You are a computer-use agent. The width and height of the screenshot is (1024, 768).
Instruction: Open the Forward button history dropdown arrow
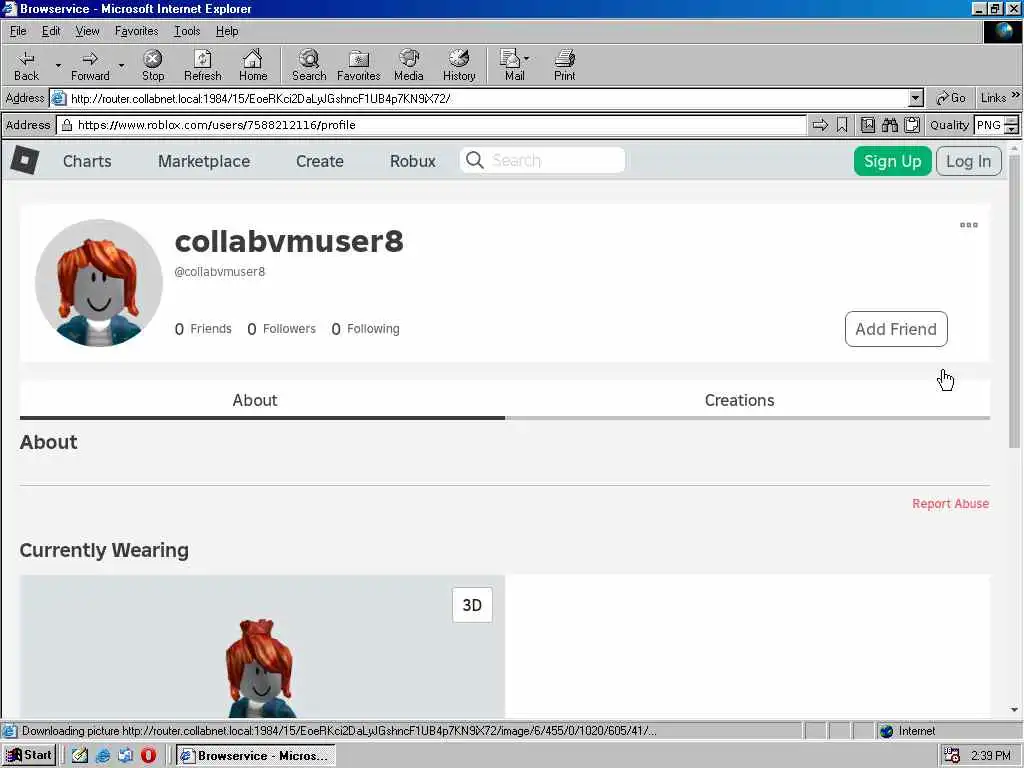(121, 65)
